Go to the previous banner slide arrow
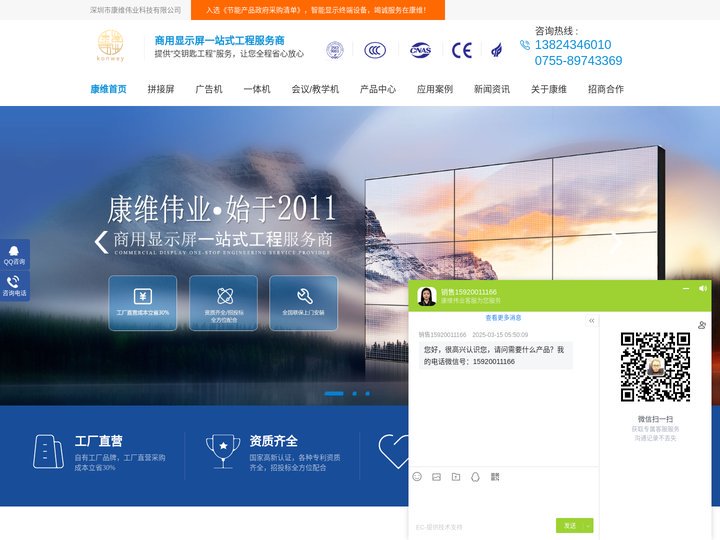Screen dimensions: 720x540 point(101,242)
